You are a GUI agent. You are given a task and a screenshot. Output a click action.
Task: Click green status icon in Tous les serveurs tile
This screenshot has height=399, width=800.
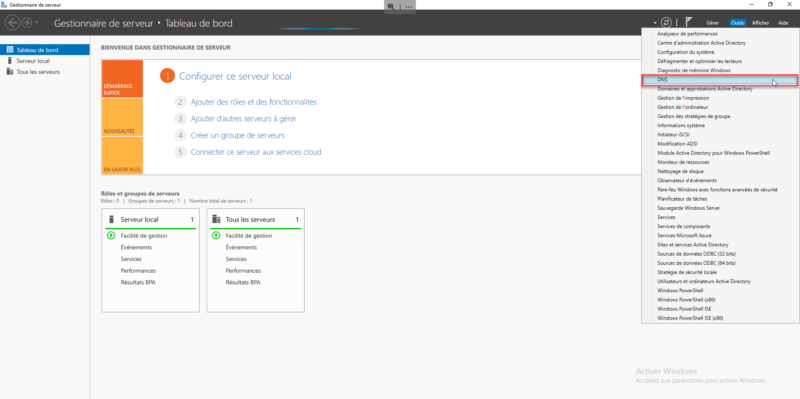pyautogui.click(x=216, y=236)
